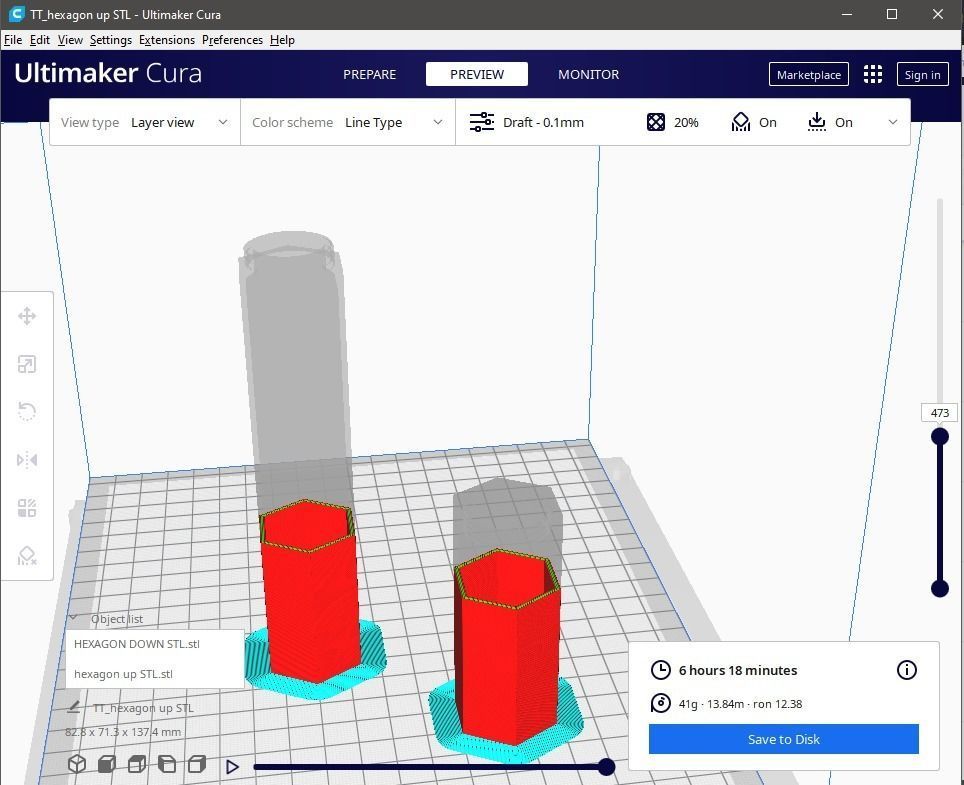Viewport: 964px width, 785px height.
Task: Maximize the Cura window
Action: click(x=891, y=14)
